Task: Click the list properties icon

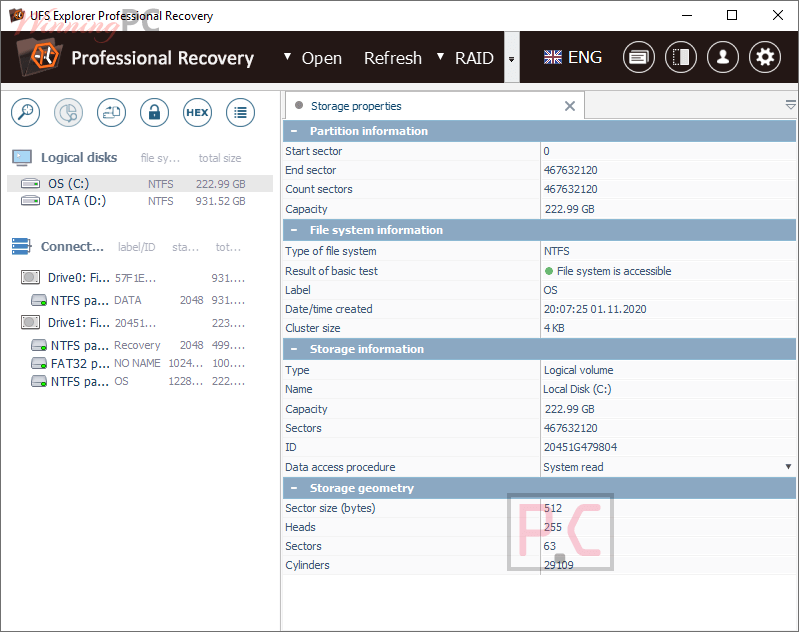Action: pyautogui.click(x=240, y=113)
